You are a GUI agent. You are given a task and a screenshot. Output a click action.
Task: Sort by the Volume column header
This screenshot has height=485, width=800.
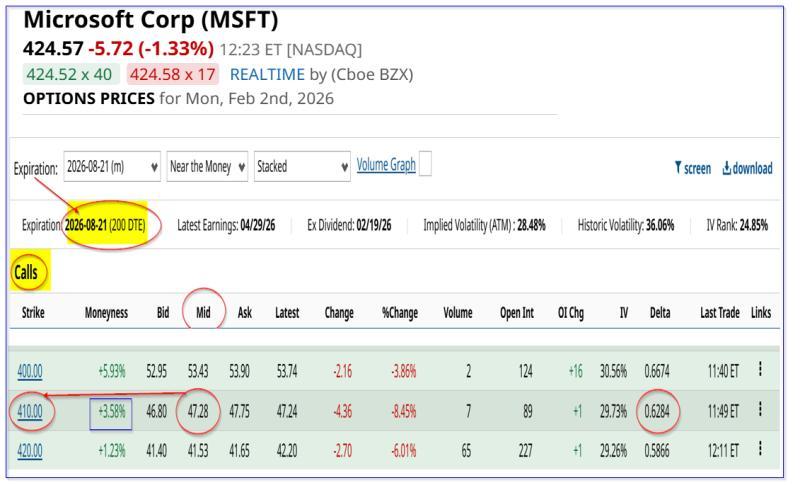click(458, 313)
